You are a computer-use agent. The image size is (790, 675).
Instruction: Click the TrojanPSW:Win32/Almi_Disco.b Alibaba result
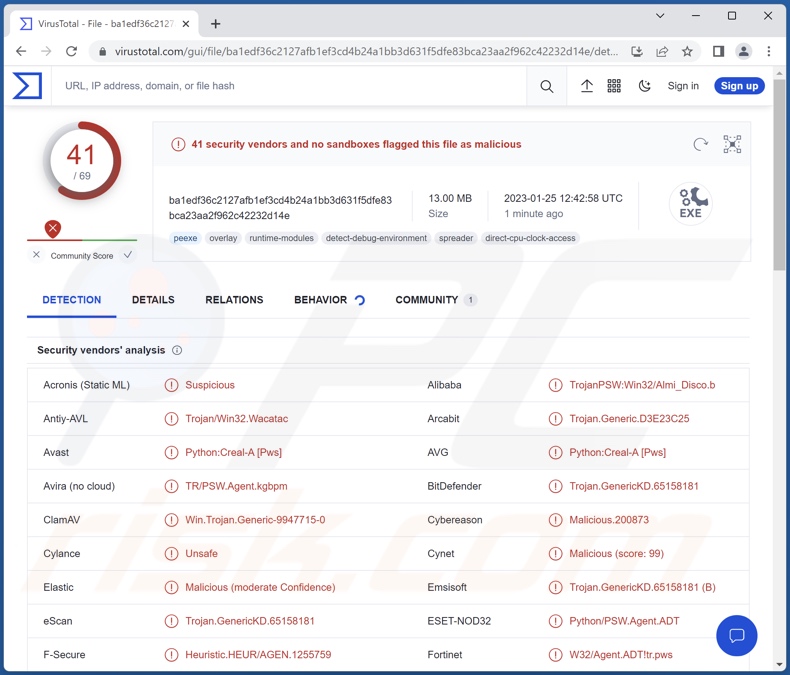[x=642, y=385]
